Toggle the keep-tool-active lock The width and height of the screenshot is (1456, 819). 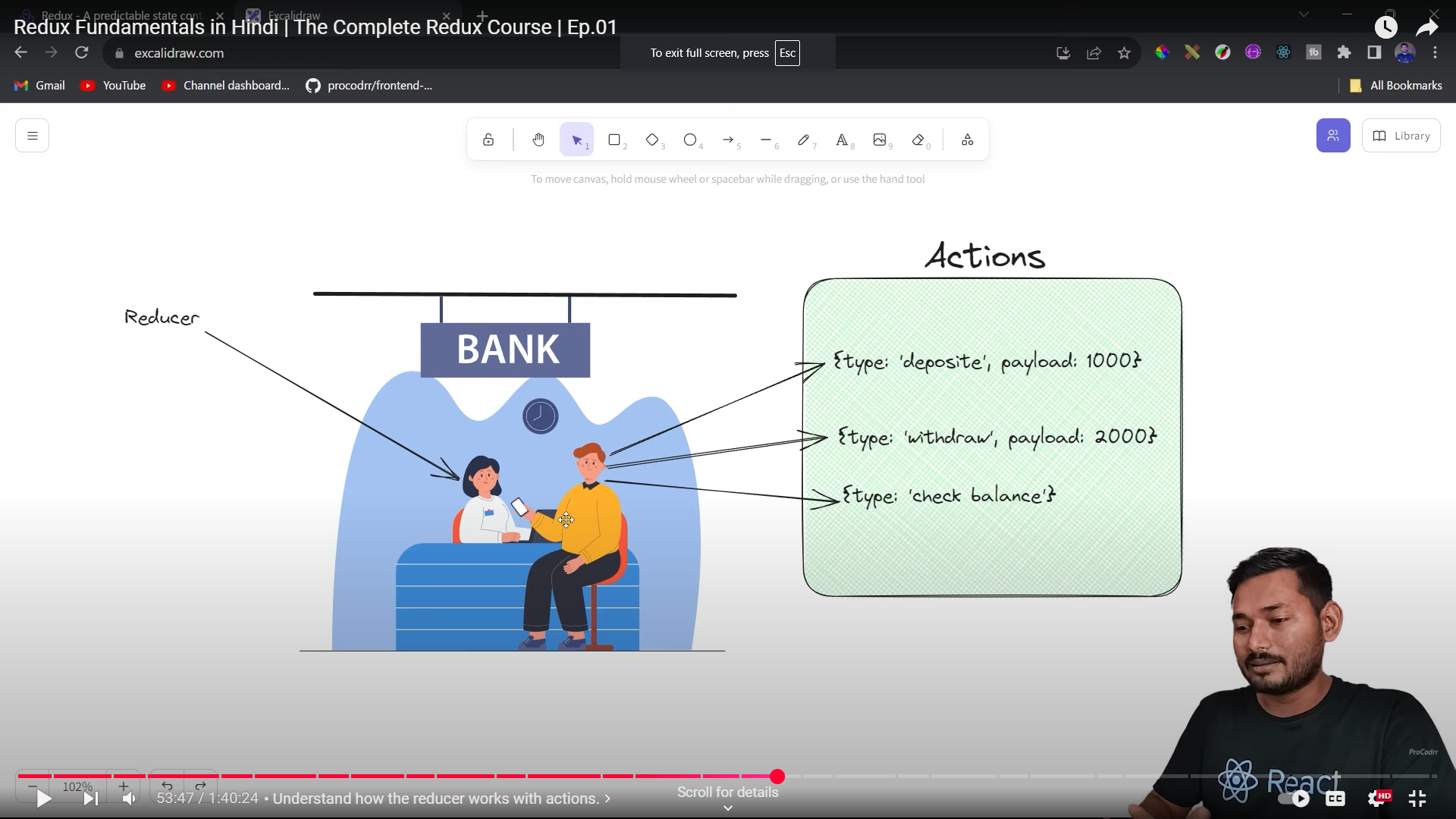(488, 140)
